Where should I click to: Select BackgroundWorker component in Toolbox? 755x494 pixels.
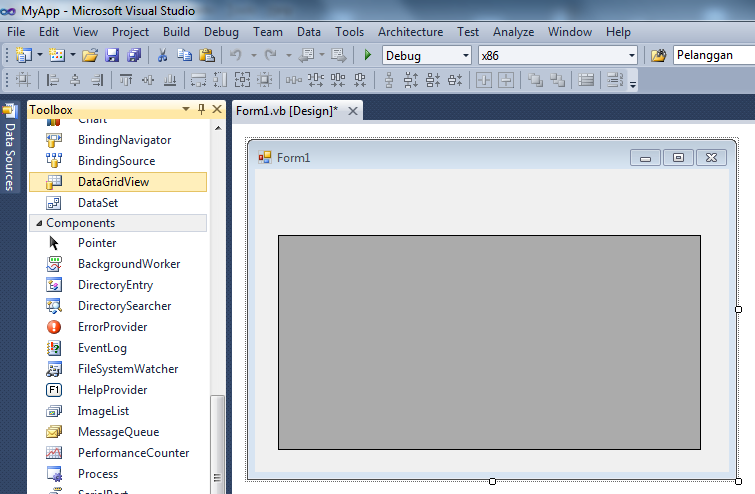tap(118, 264)
